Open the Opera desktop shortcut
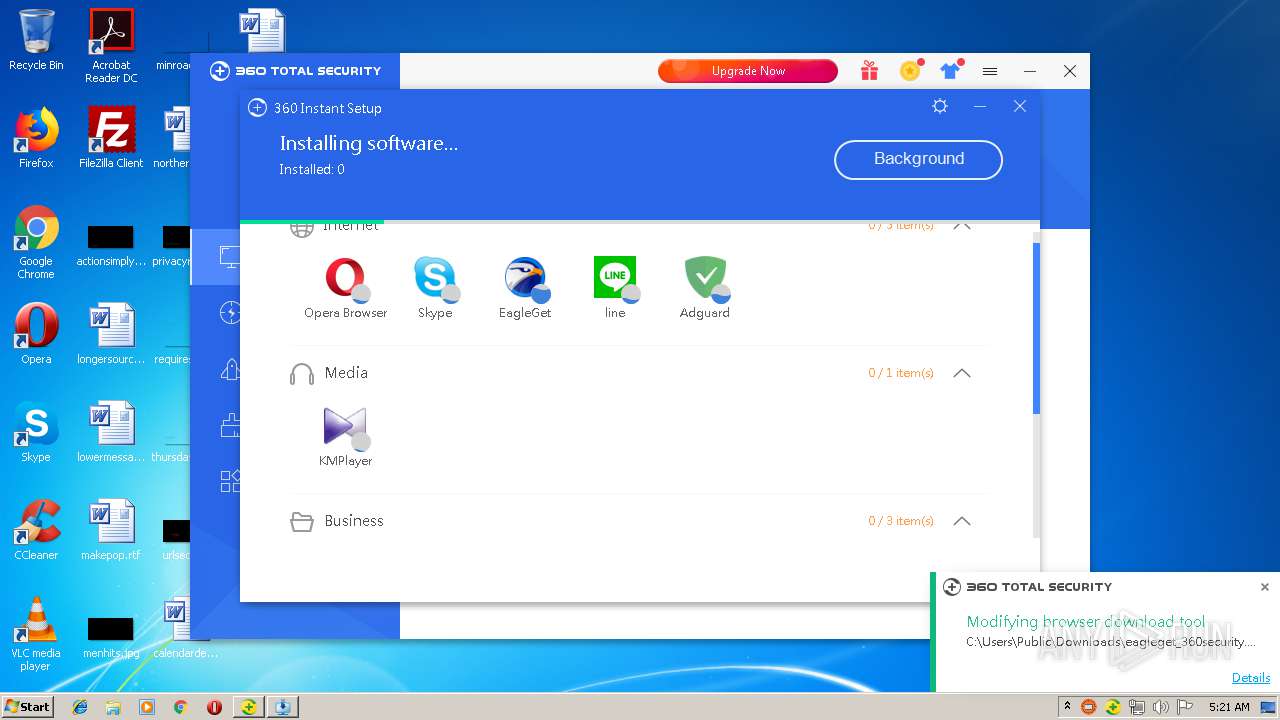Image resolution: width=1280 pixels, height=720 pixels. (36, 334)
